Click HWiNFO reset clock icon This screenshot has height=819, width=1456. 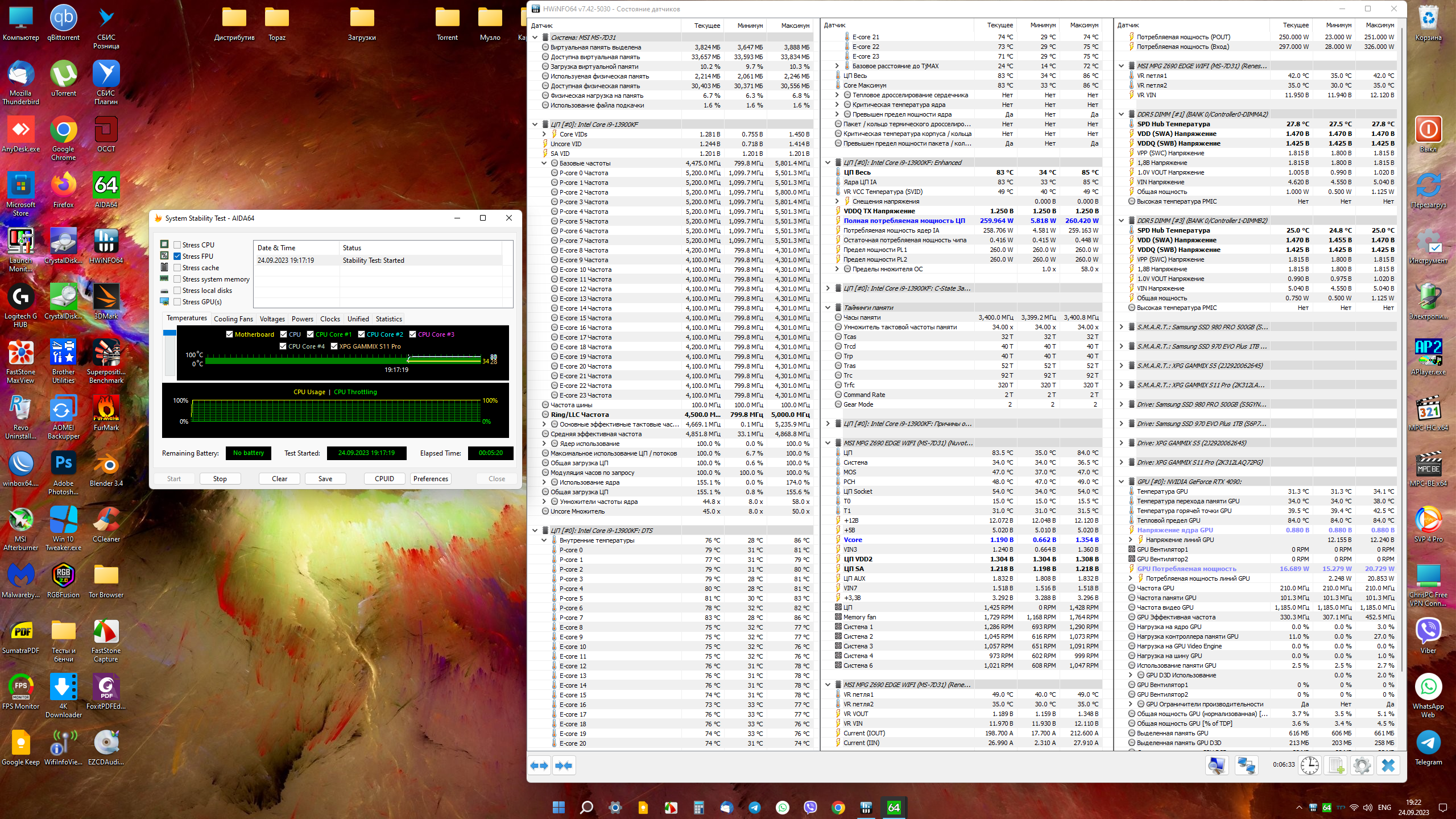(1310, 766)
